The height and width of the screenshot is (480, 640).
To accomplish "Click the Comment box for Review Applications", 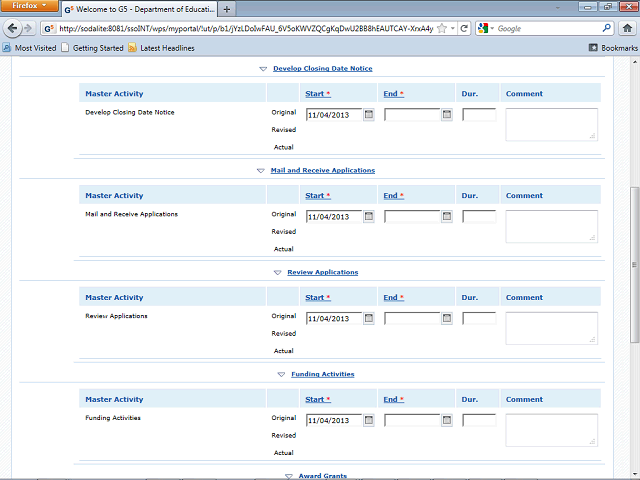I will point(552,328).
